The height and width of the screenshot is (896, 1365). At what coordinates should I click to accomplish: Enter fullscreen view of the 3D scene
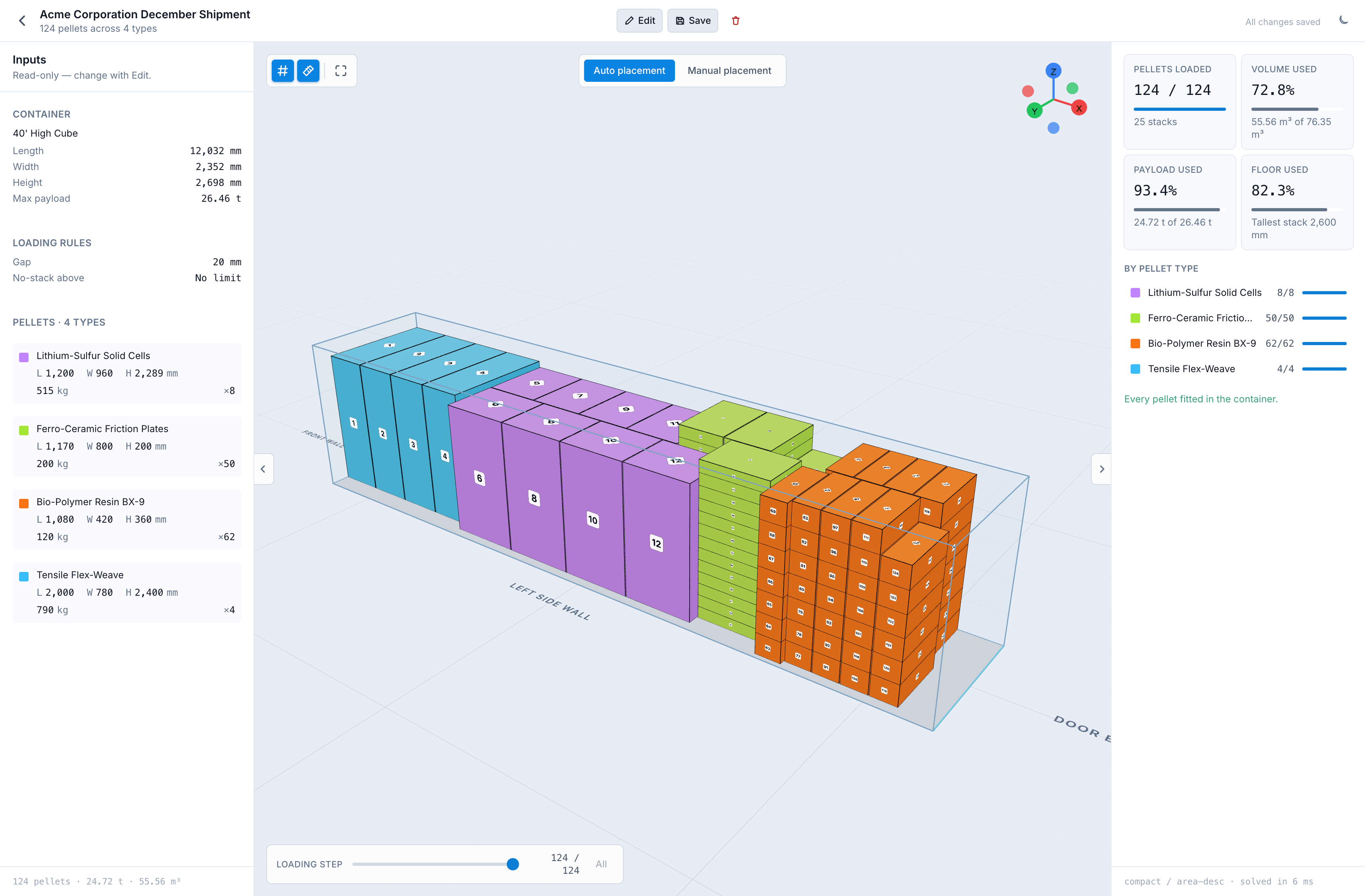click(x=341, y=71)
